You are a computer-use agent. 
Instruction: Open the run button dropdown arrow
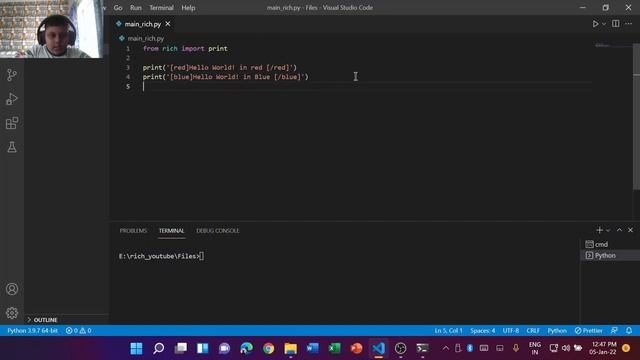pyautogui.click(x=604, y=24)
